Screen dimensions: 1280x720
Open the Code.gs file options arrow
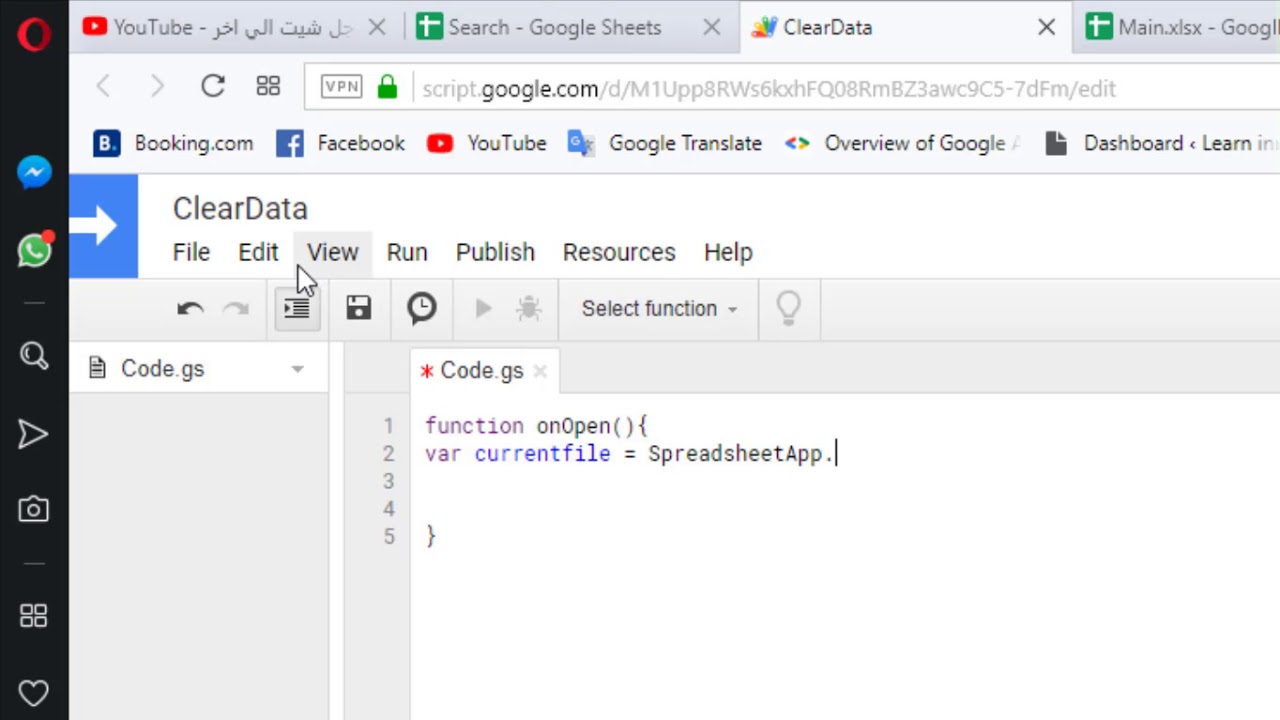(x=297, y=370)
